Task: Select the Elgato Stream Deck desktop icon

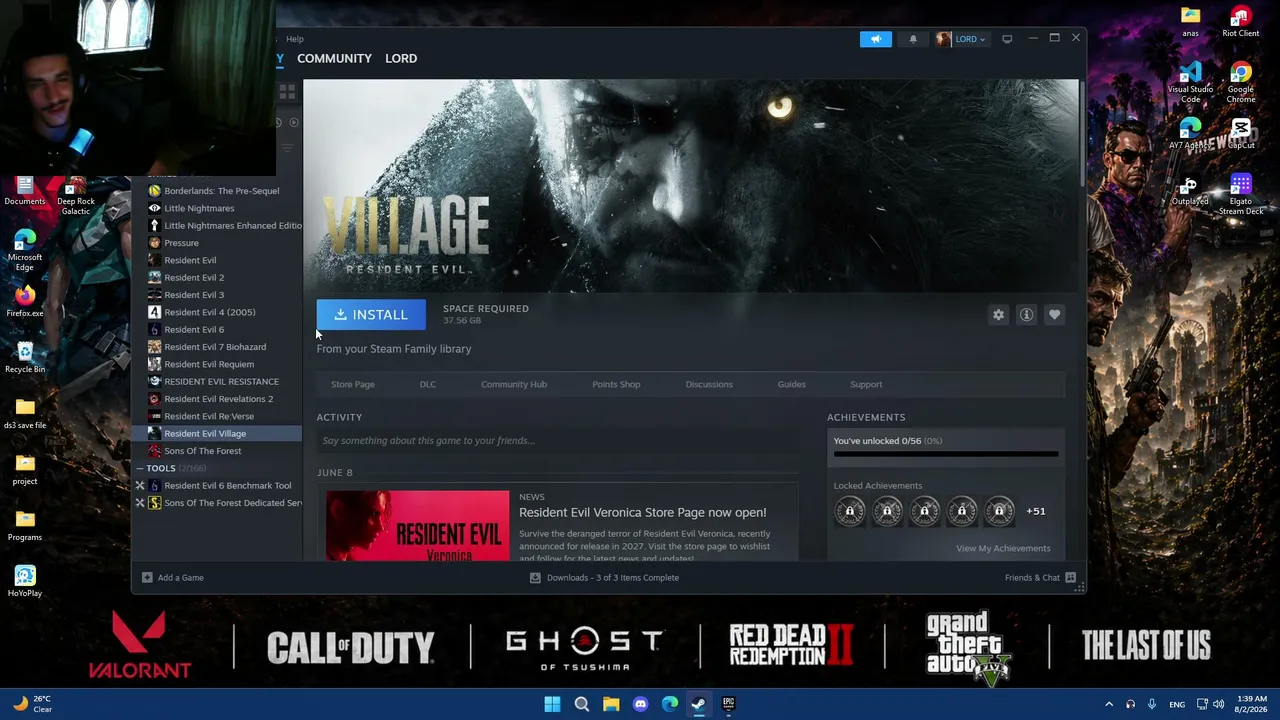Action: pos(1241,195)
